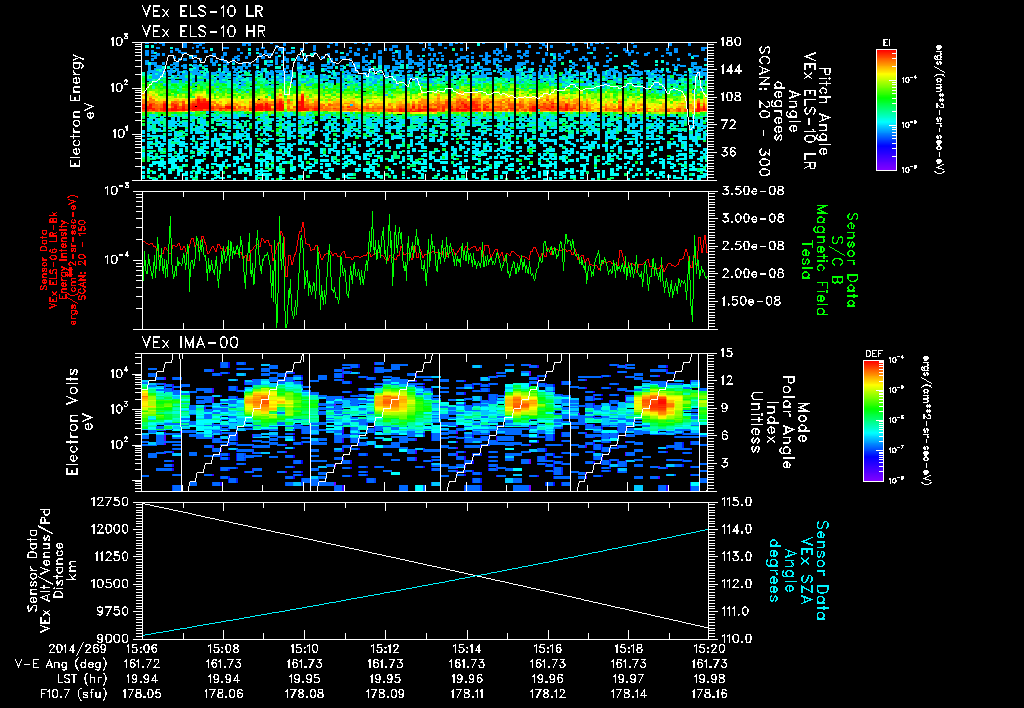The image size is (1024, 708).
Task: Click the 15:14 time tick label
Action: (466, 651)
